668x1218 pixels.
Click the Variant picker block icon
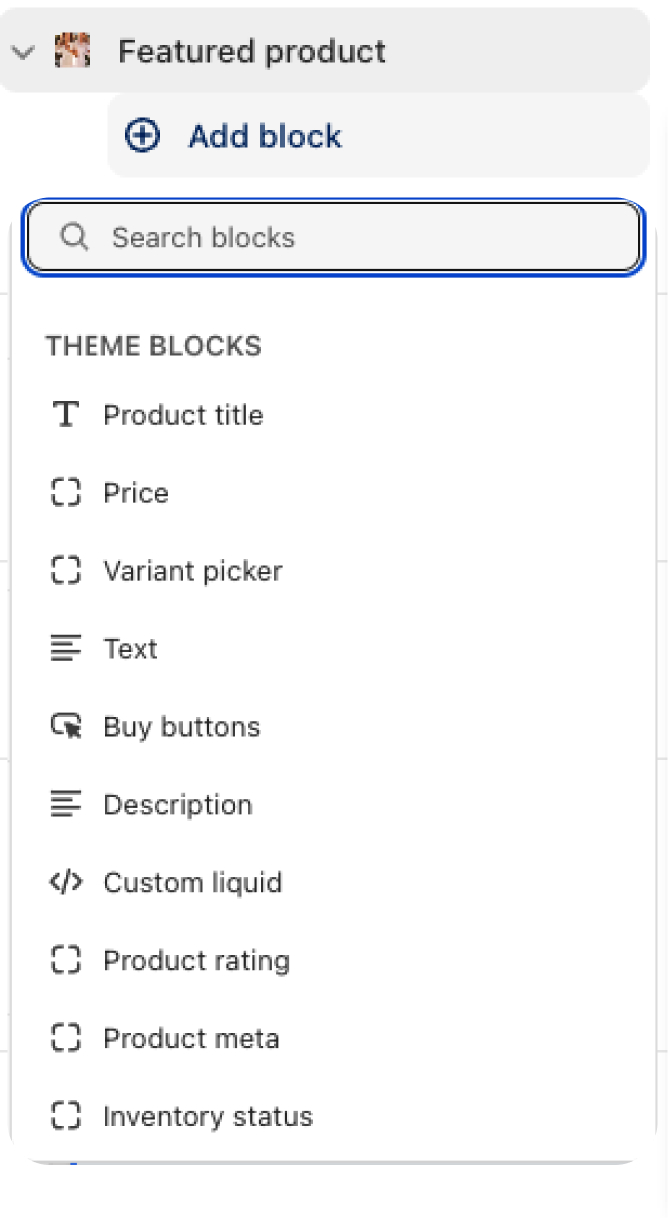(x=66, y=571)
